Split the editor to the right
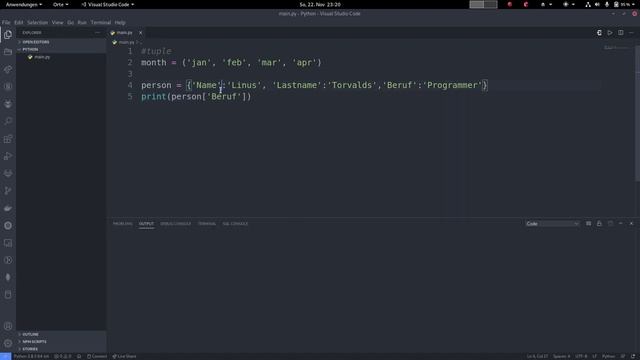The height and width of the screenshot is (360, 640). coord(620,33)
